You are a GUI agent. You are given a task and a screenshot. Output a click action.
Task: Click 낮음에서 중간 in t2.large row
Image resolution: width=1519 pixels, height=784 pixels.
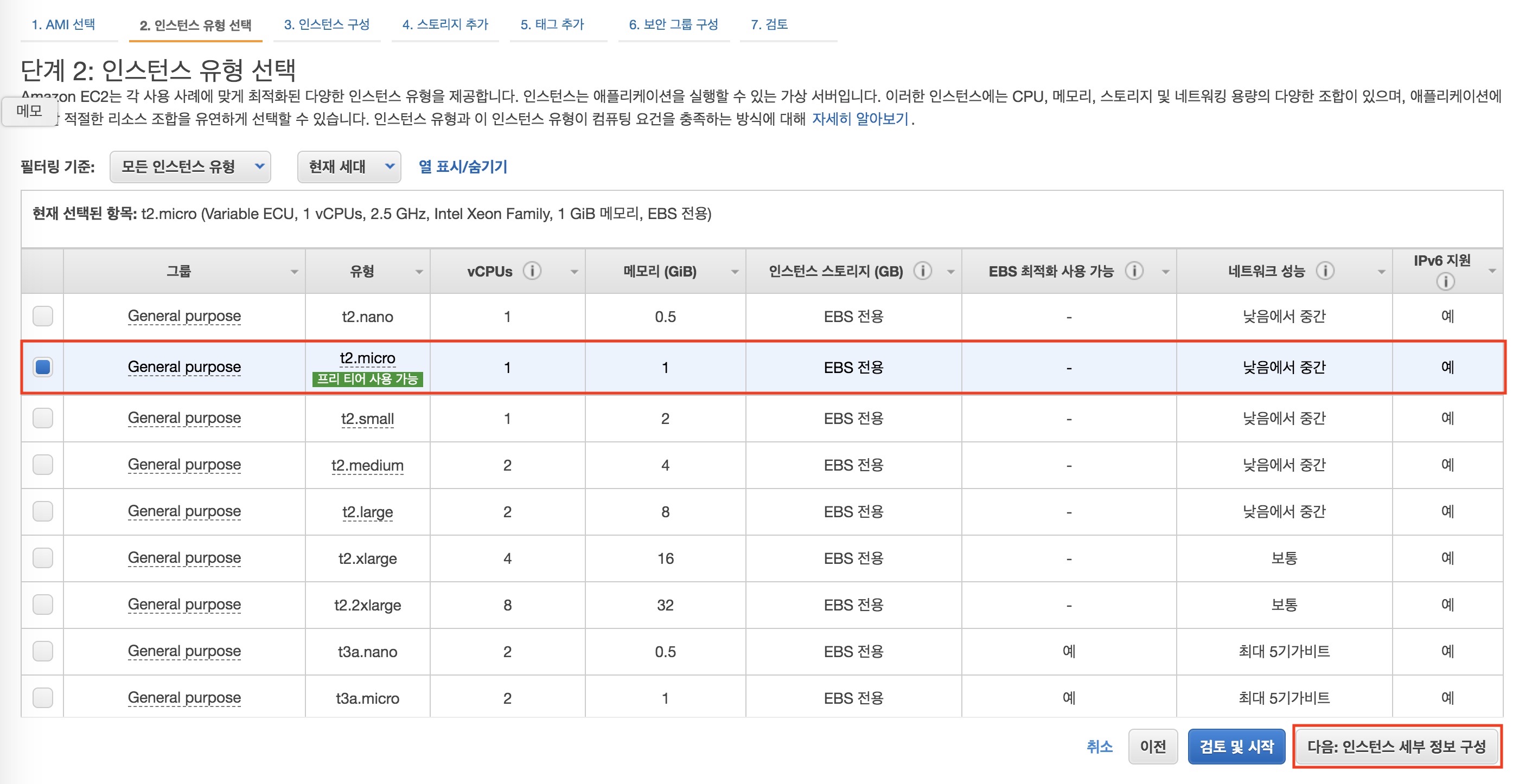(x=1284, y=512)
